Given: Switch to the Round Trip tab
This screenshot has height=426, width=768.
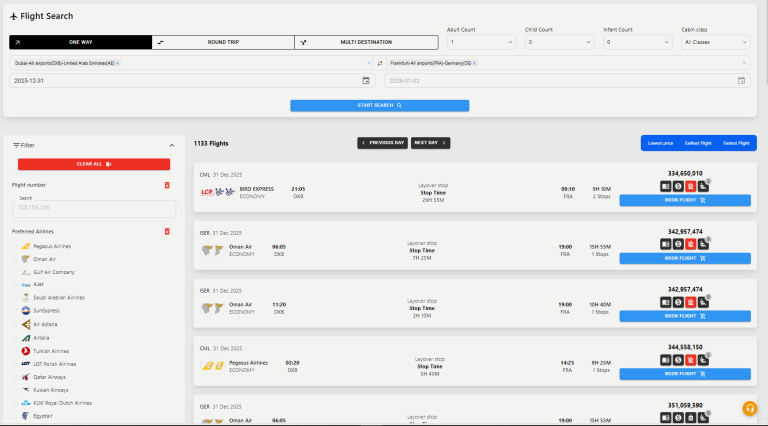Looking at the screenshot, I should [223, 42].
